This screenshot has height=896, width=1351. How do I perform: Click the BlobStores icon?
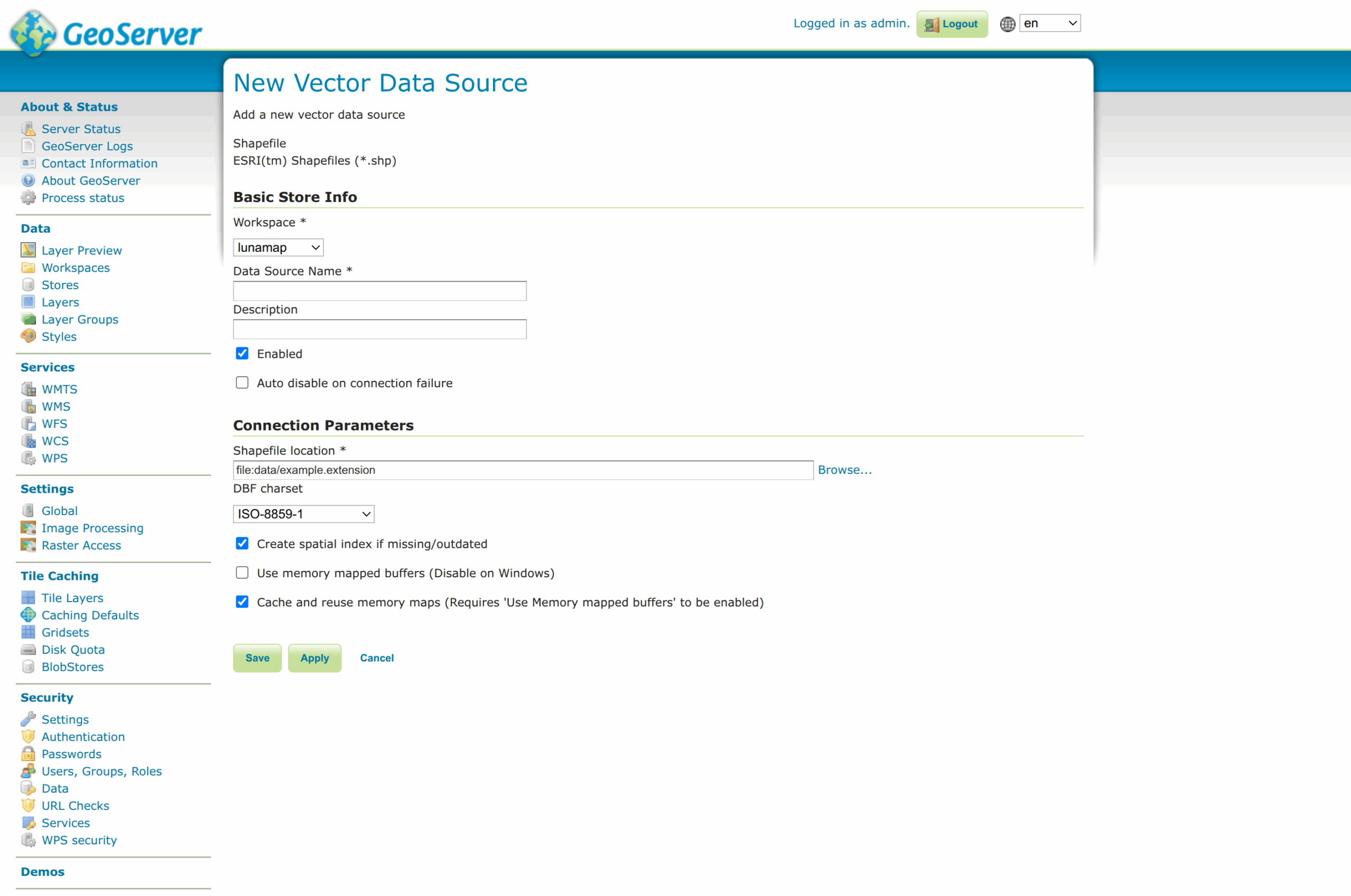pos(28,666)
